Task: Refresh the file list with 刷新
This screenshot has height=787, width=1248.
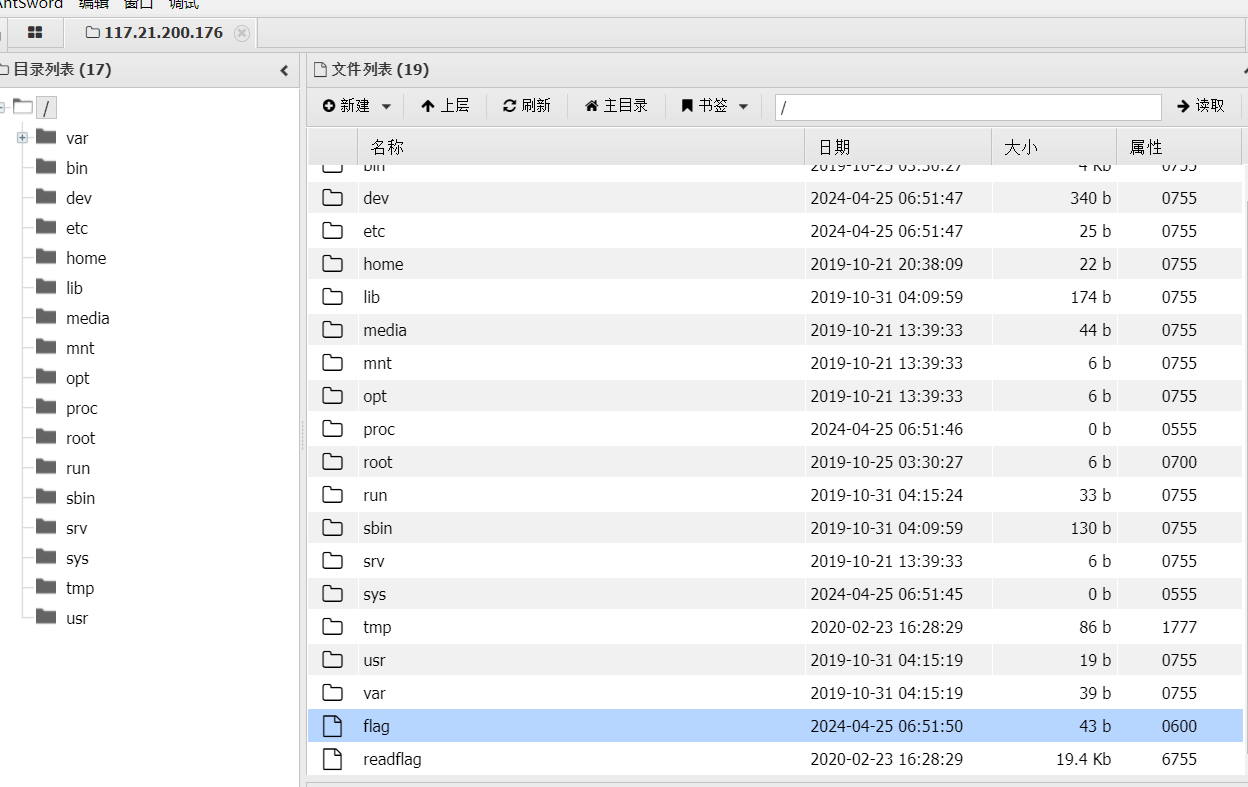Action: coord(527,106)
